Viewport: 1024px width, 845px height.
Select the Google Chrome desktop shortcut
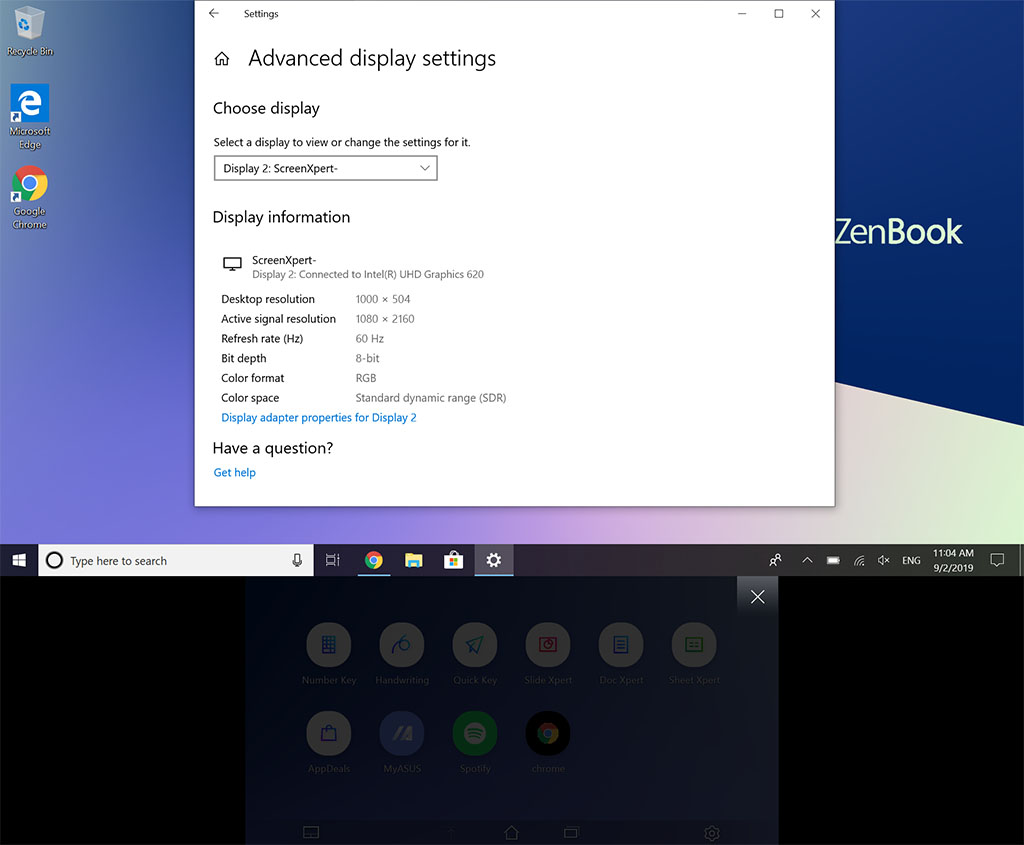pos(29,198)
